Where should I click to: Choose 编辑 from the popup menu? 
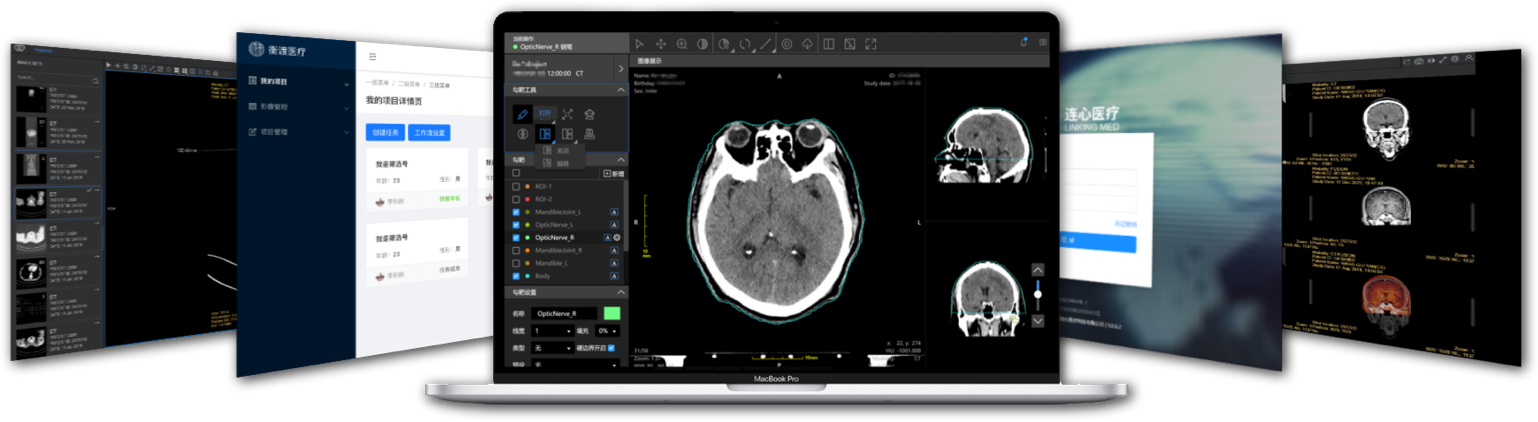[562, 163]
